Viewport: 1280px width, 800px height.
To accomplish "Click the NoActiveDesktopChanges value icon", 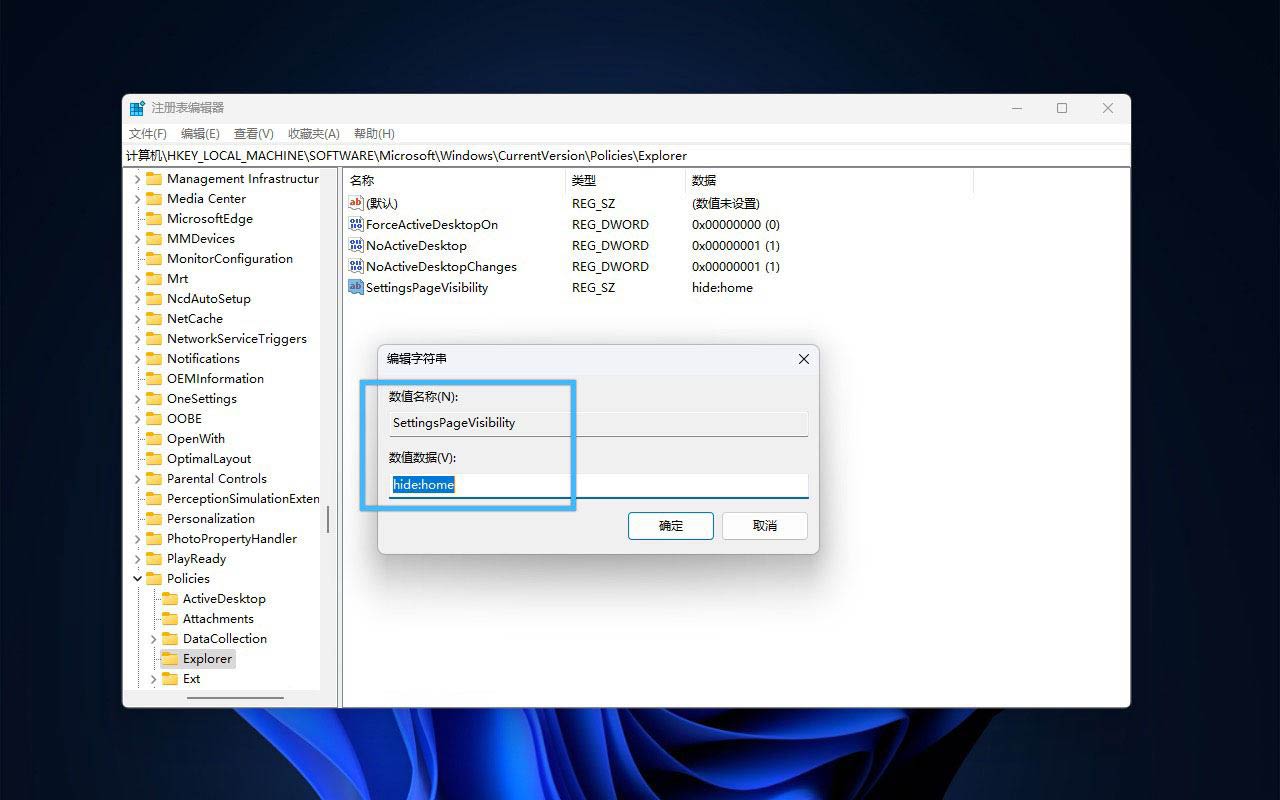I will (355, 267).
